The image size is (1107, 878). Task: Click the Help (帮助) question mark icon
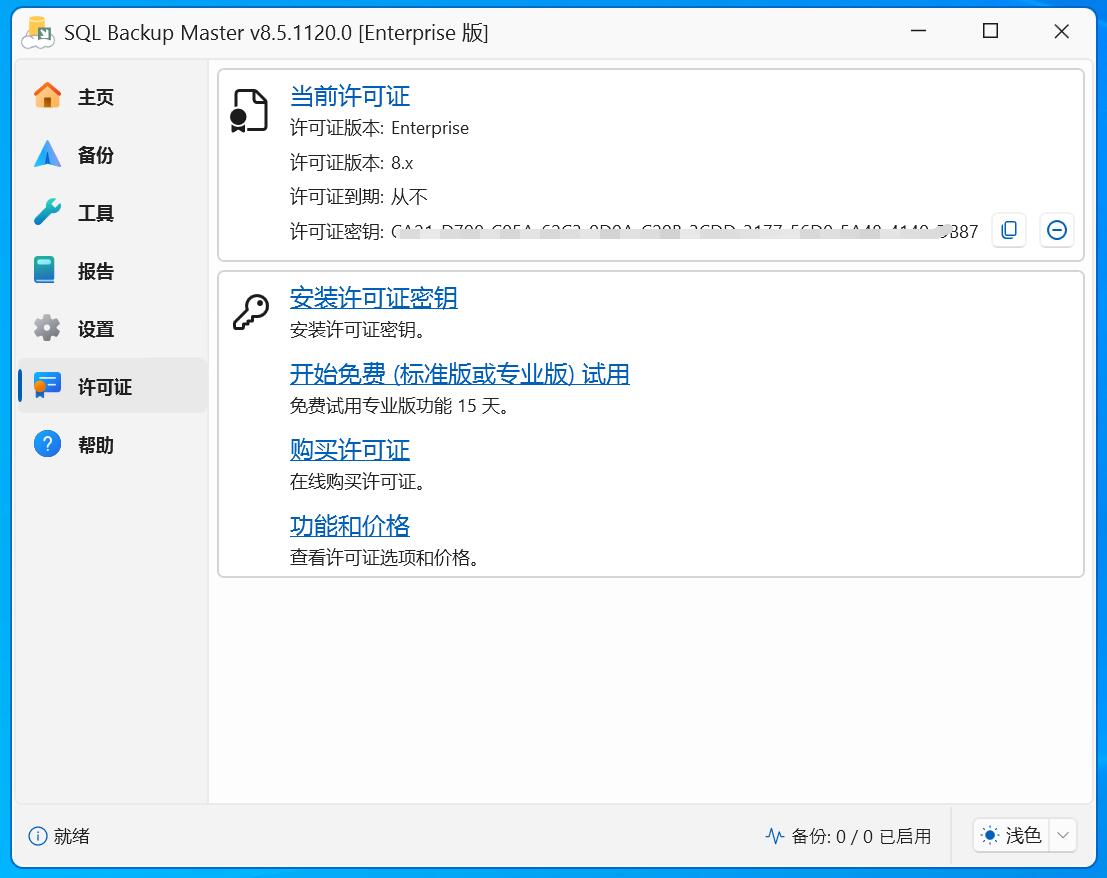47,444
